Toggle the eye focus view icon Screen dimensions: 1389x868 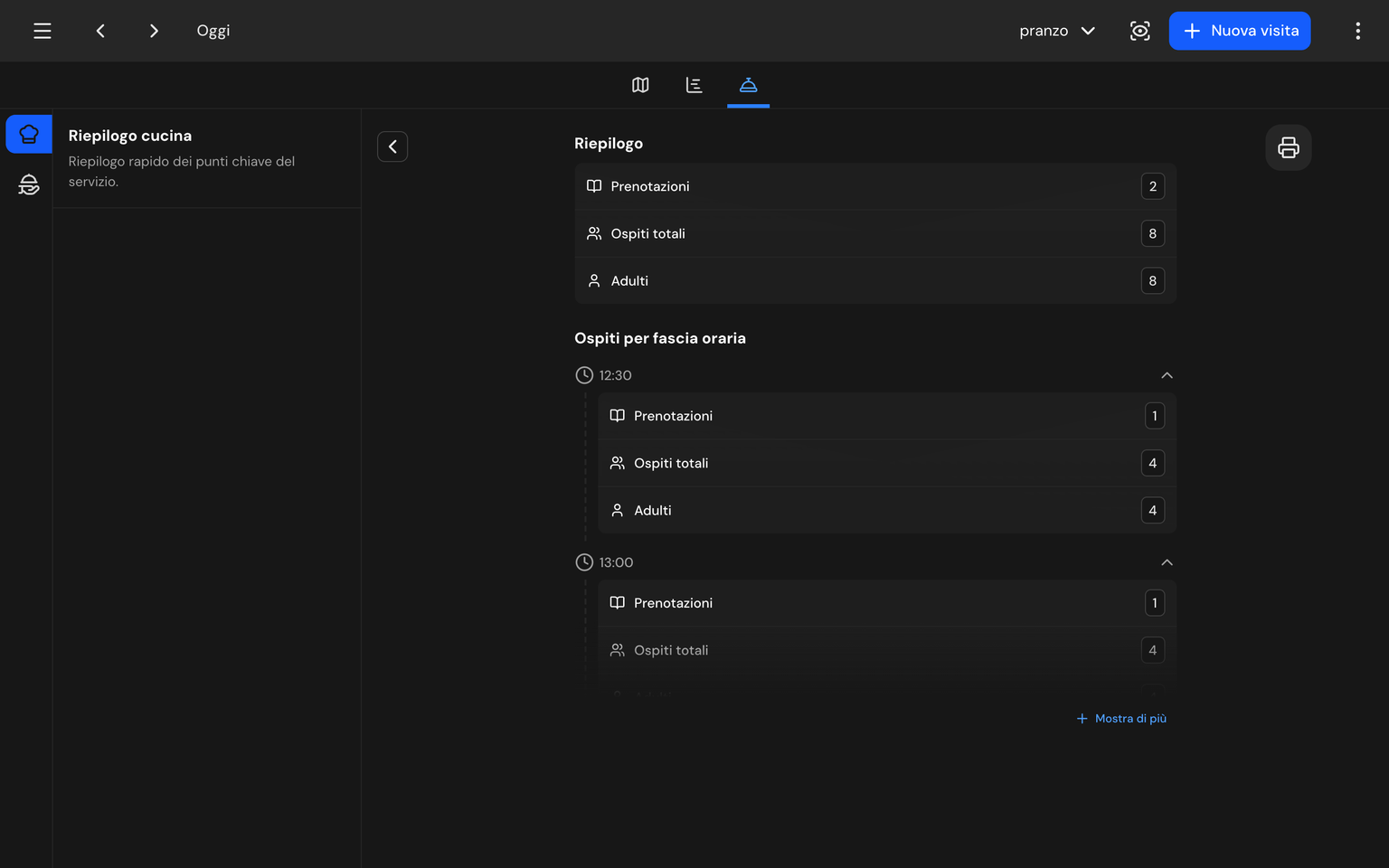pyautogui.click(x=1140, y=31)
